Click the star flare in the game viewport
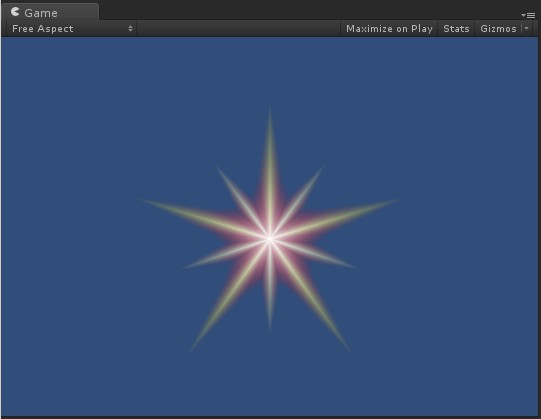Image resolution: width=541 pixels, height=419 pixels. 270,238
